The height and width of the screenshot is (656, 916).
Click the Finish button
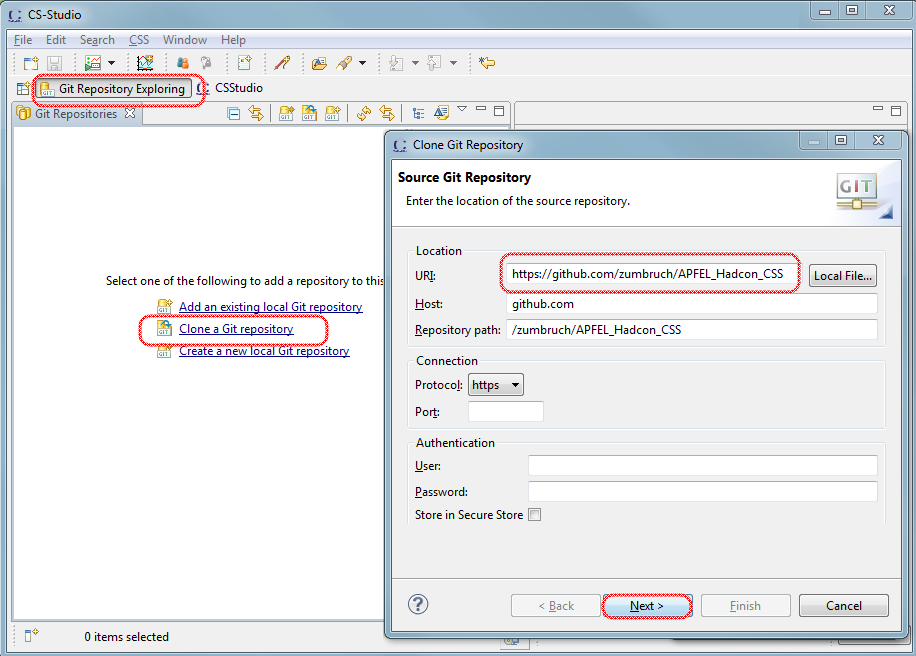click(745, 606)
